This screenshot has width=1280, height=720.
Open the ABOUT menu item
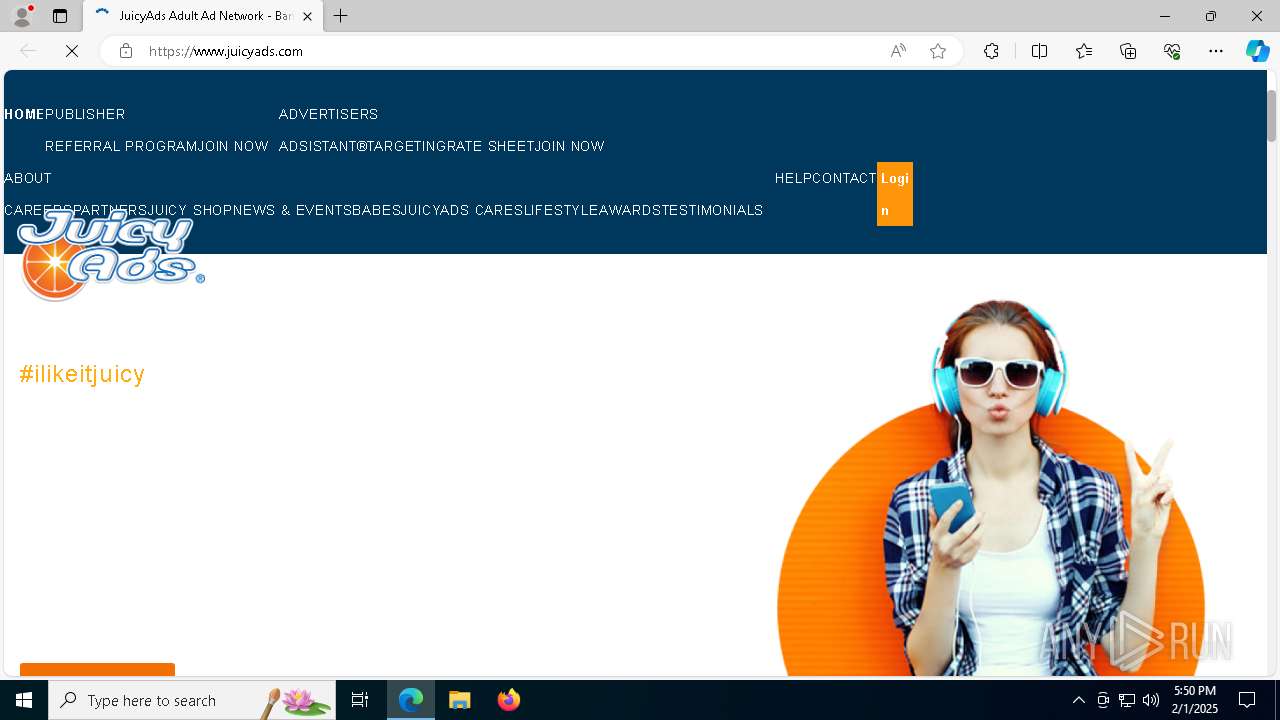28,178
